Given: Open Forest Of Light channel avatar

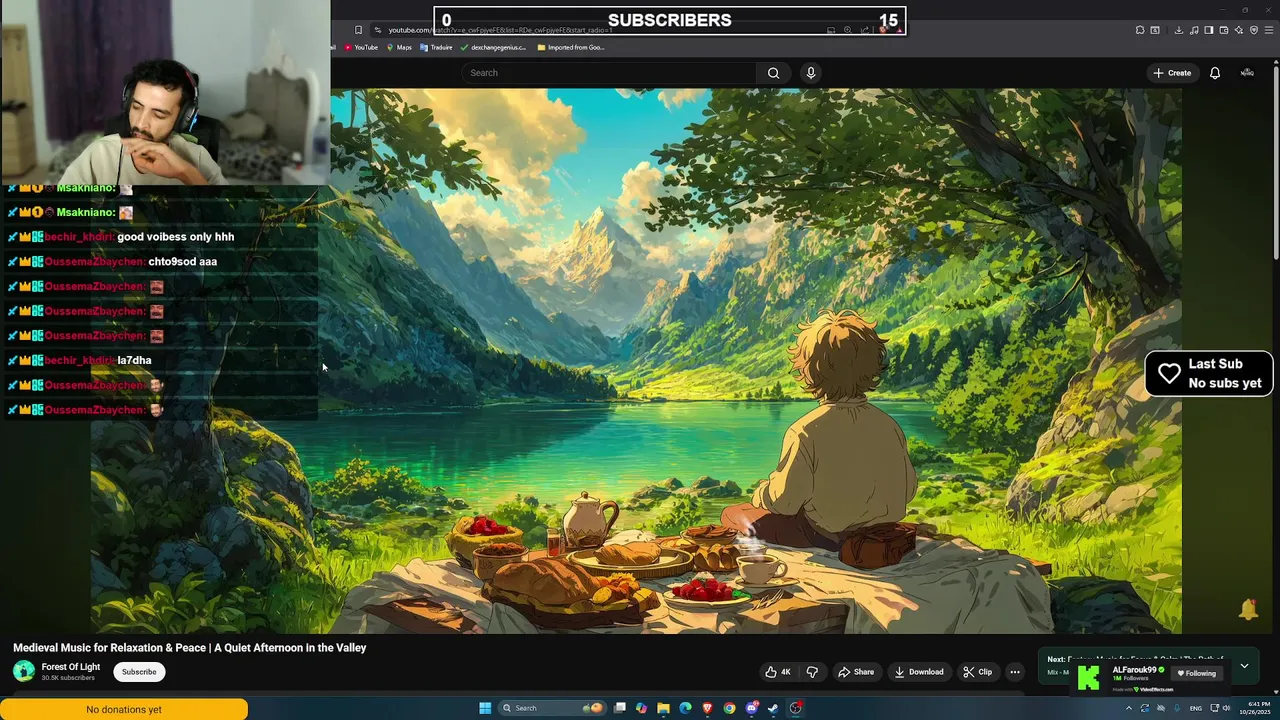Looking at the screenshot, I should click(23, 671).
